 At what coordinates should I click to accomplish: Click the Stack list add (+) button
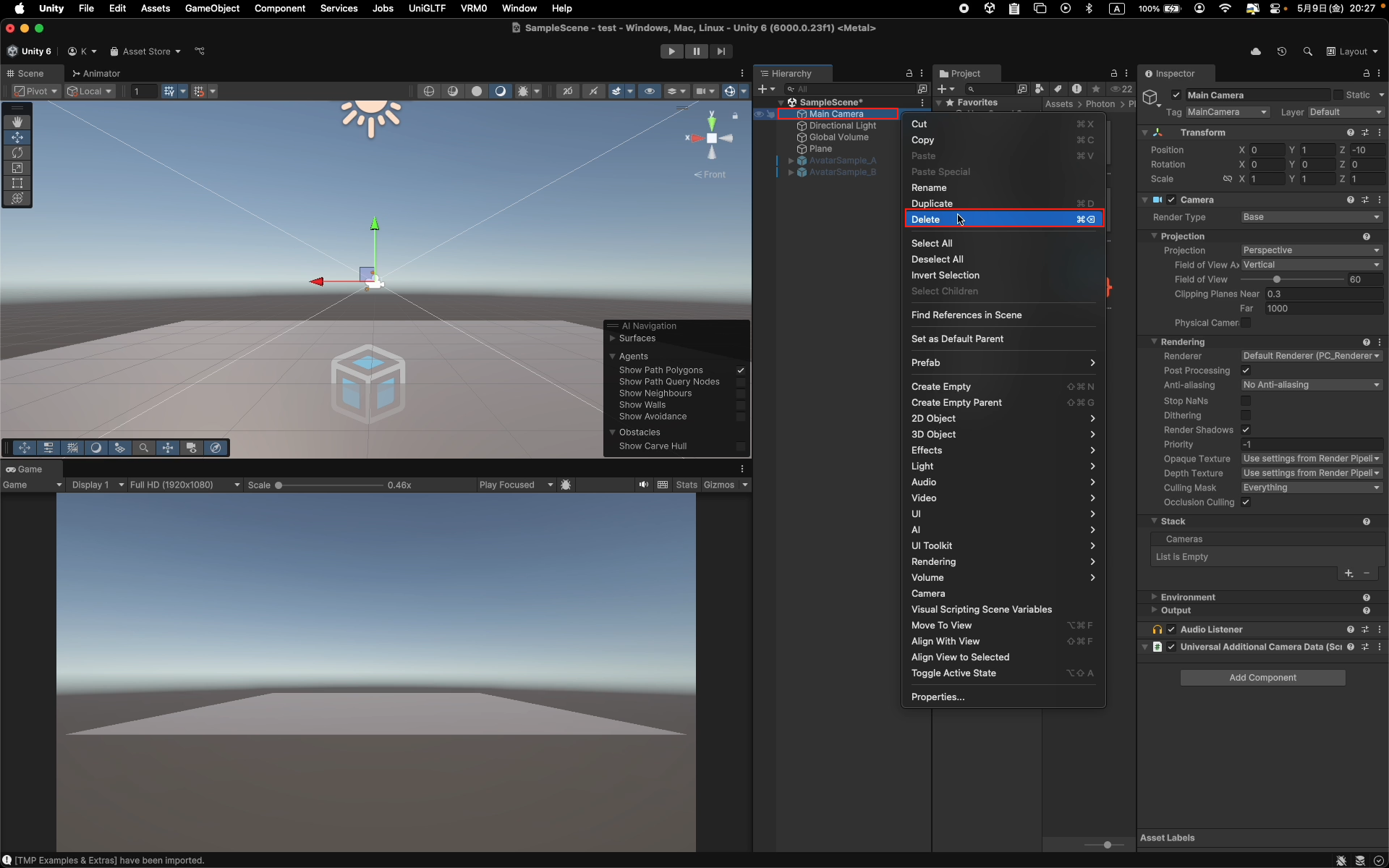(x=1348, y=573)
